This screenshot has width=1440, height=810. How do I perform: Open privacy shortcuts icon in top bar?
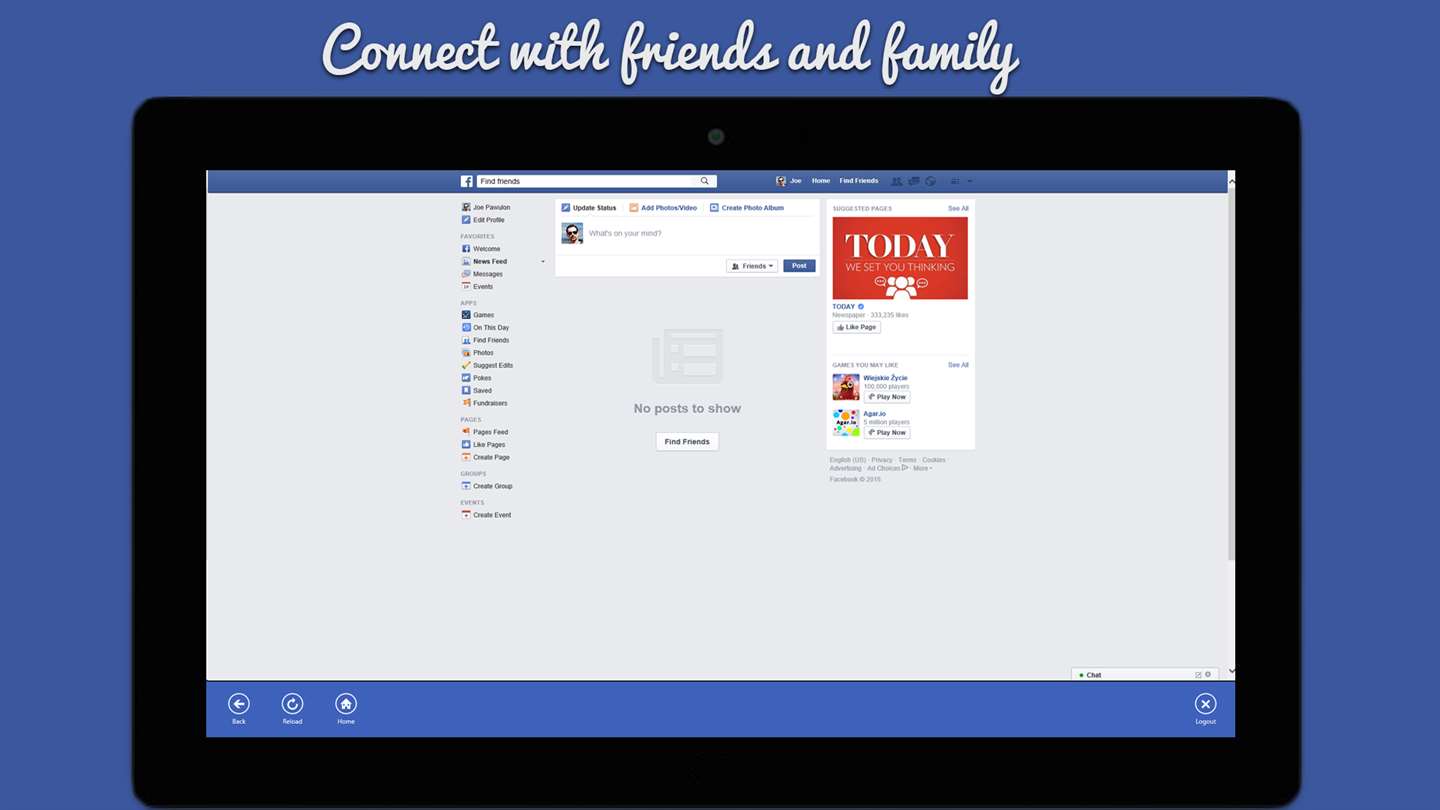coord(955,181)
